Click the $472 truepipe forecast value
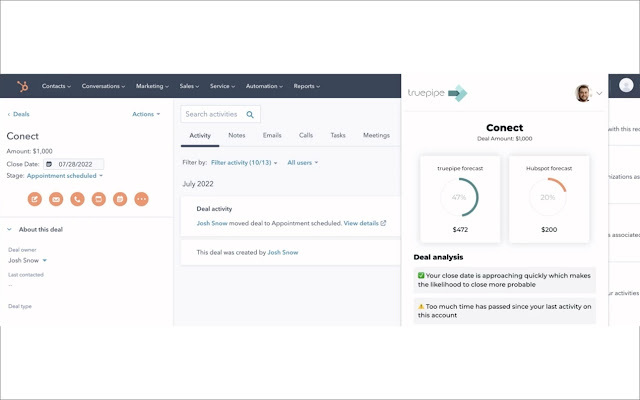Screen dimensions: 640x400 (x=460, y=230)
